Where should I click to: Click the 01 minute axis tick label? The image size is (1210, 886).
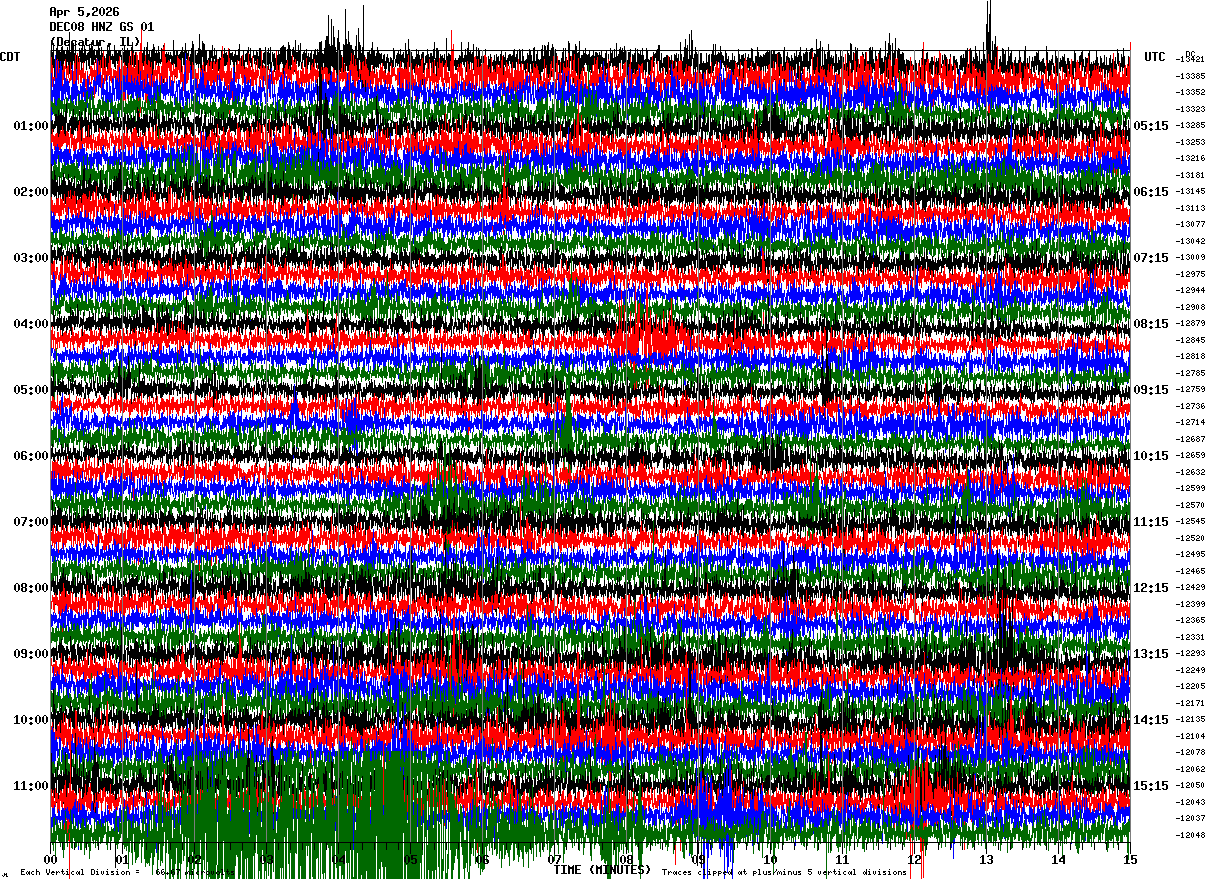coord(123,859)
